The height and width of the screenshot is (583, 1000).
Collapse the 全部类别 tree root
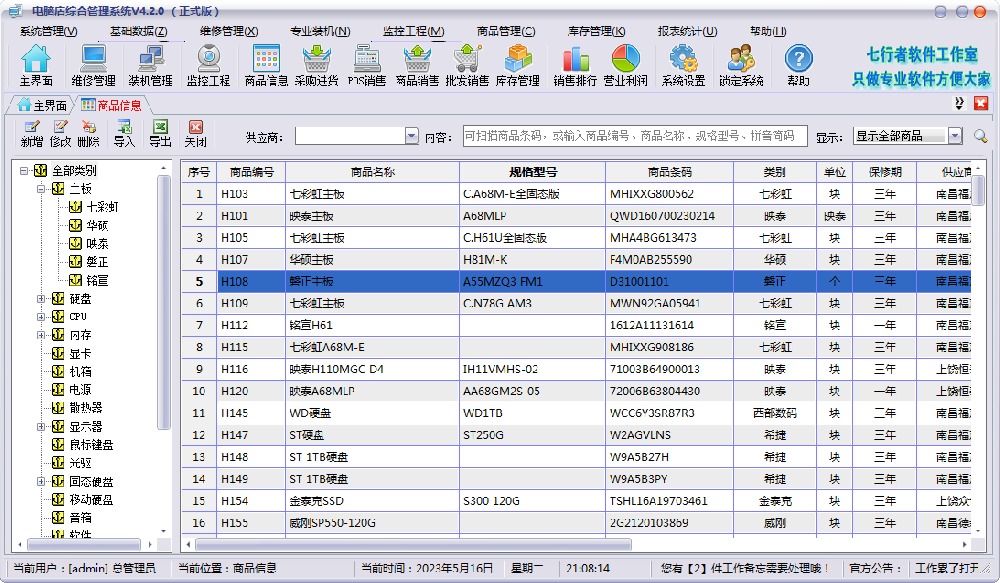[x=24, y=170]
